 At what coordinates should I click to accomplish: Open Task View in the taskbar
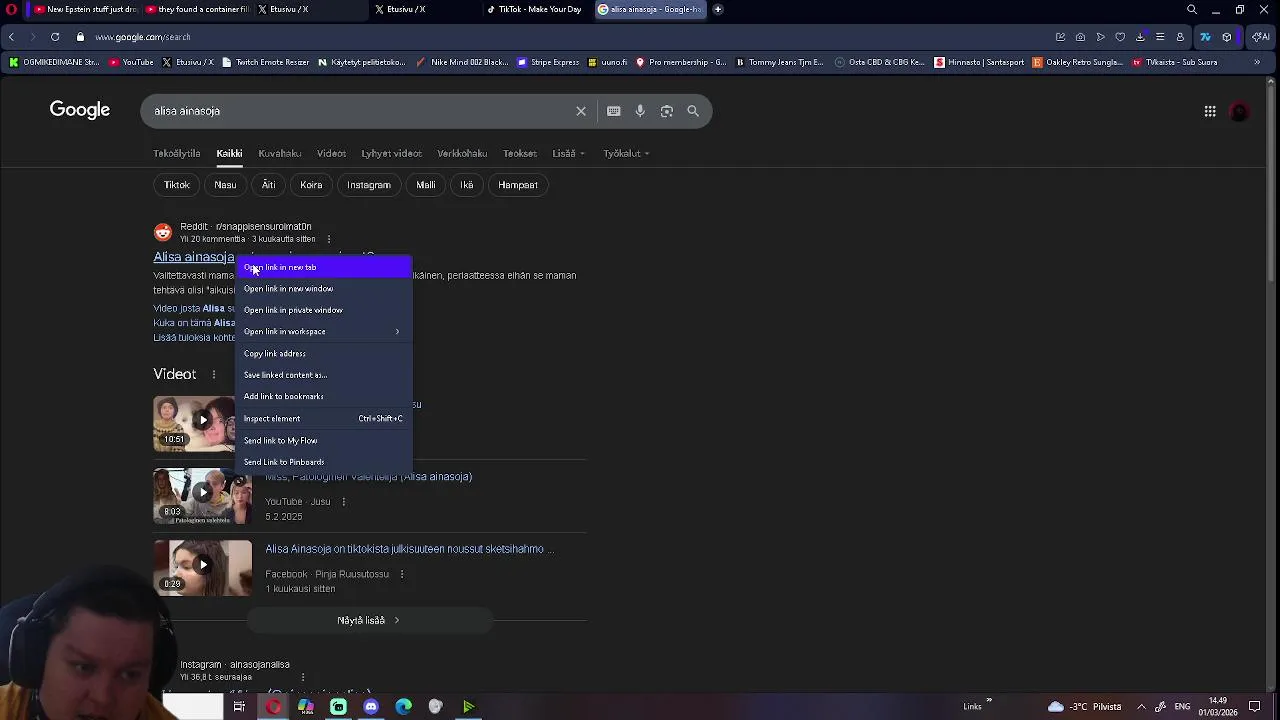239,707
